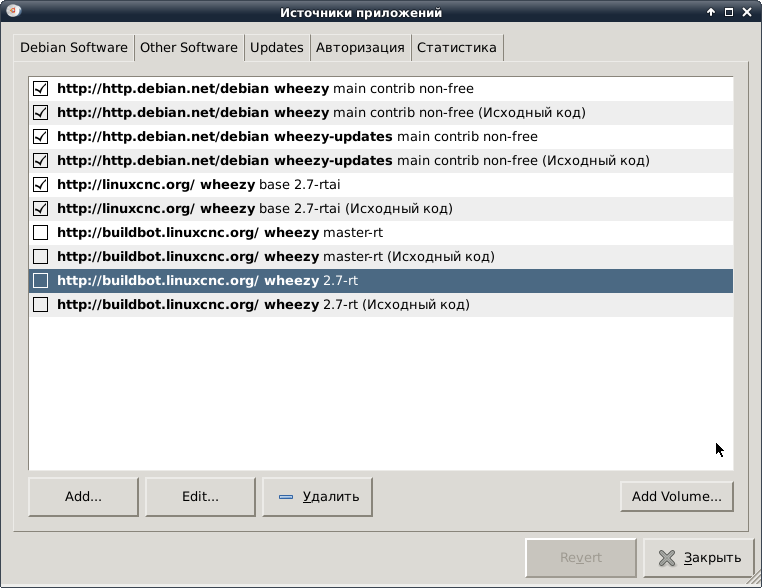Uncheck debian wheezy main contrib non-free source
Viewport: 762px width, 588px height.
(x=40, y=88)
